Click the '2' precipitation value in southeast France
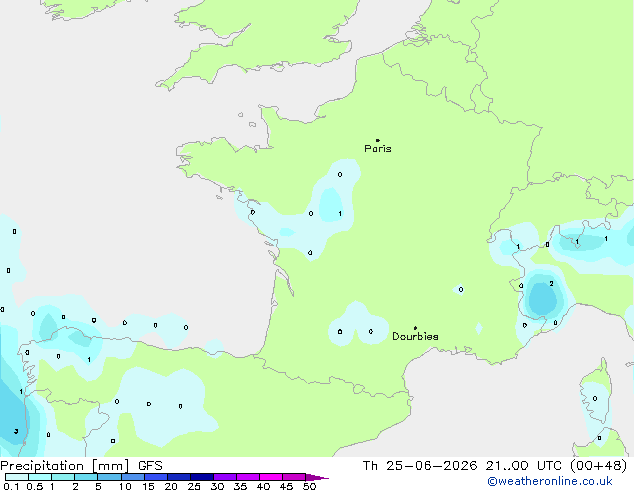The image size is (634, 490). coord(551,284)
